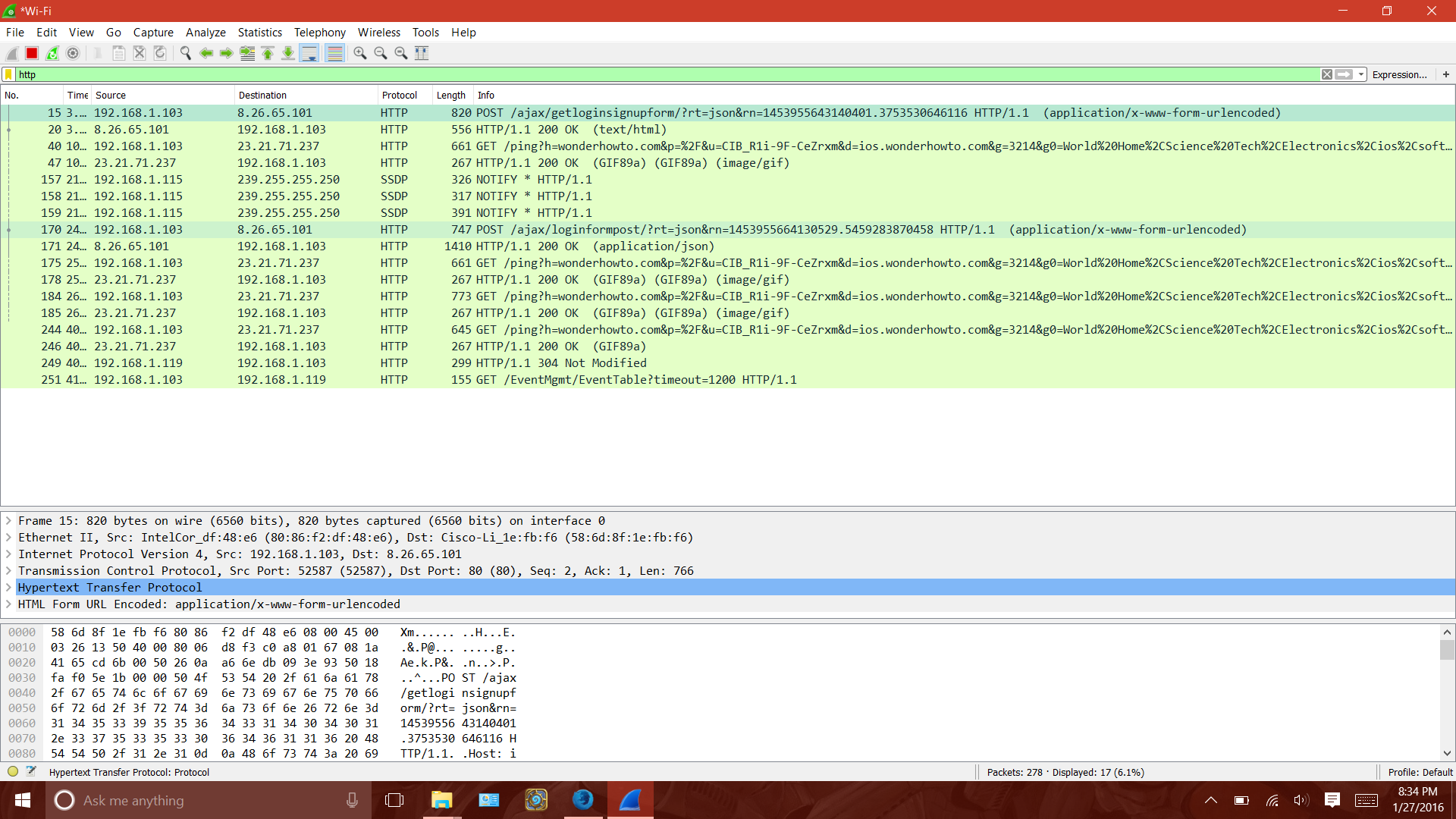Add a new filter with the plus button
This screenshot has height=819, width=1456.
(x=1446, y=74)
